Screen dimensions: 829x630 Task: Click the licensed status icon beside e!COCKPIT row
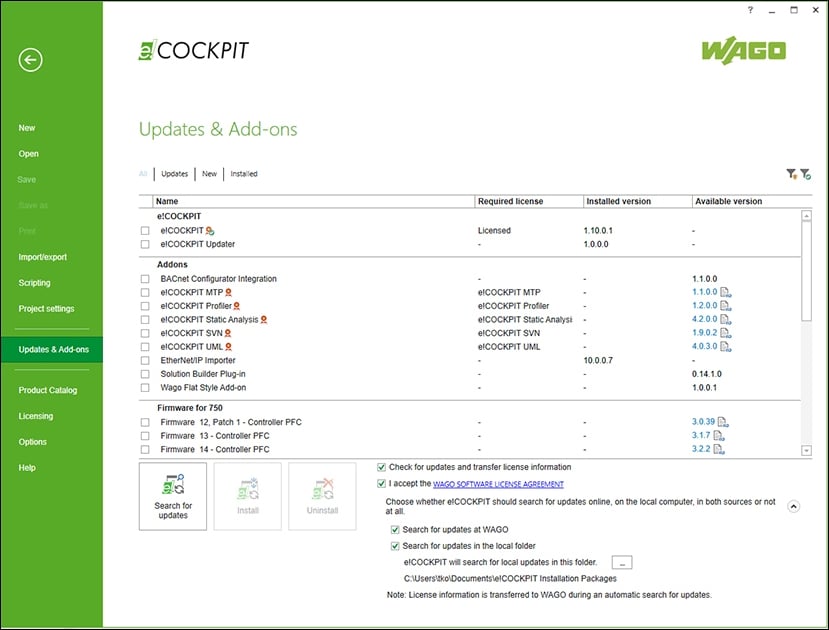pyautogui.click(x=210, y=231)
